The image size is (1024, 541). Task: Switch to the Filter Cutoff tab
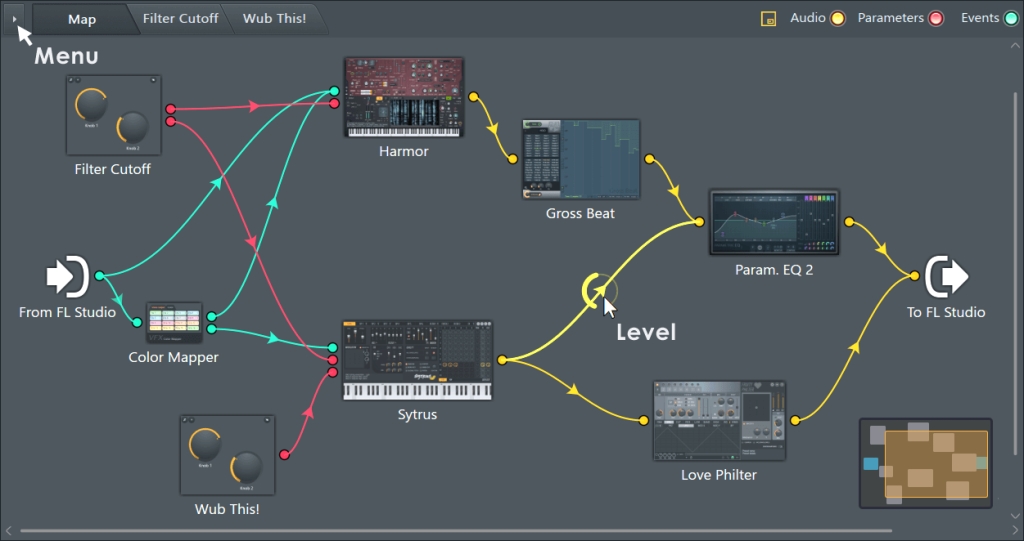point(180,18)
